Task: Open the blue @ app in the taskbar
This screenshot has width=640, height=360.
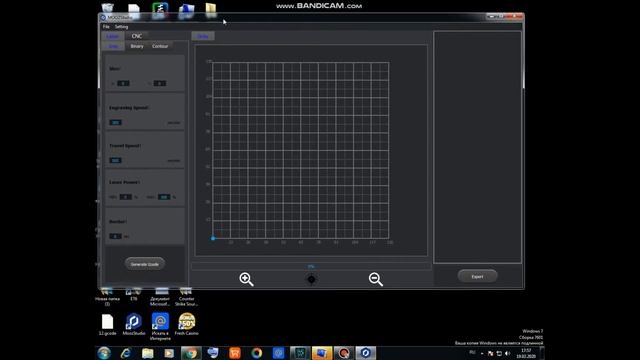Action: (278, 353)
